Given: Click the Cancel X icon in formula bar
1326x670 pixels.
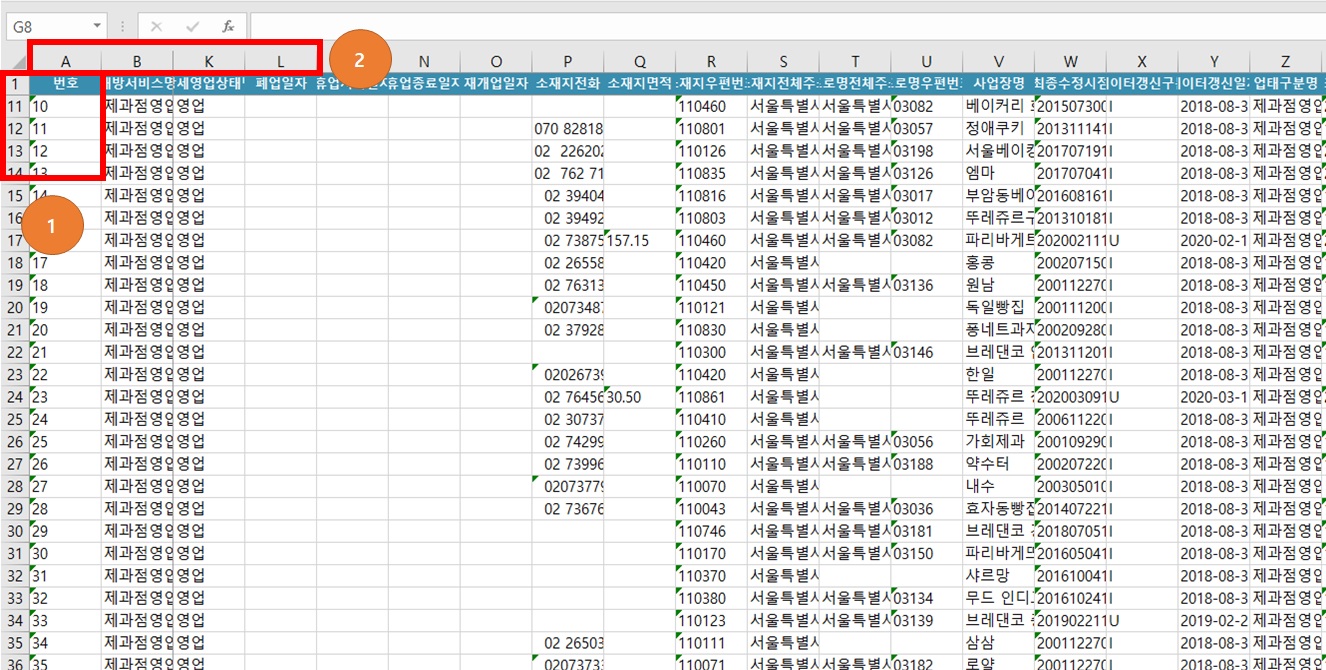Looking at the screenshot, I should [x=157, y=25].
